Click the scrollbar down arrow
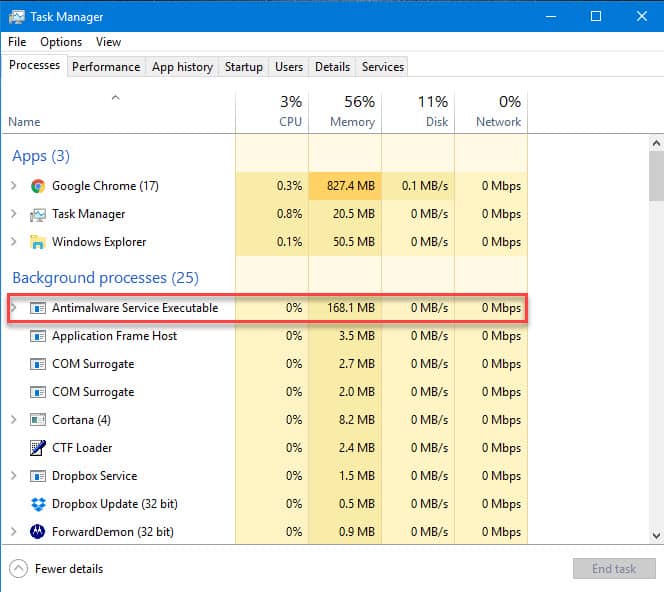The image size is (664, 592). tap(656, 536)
